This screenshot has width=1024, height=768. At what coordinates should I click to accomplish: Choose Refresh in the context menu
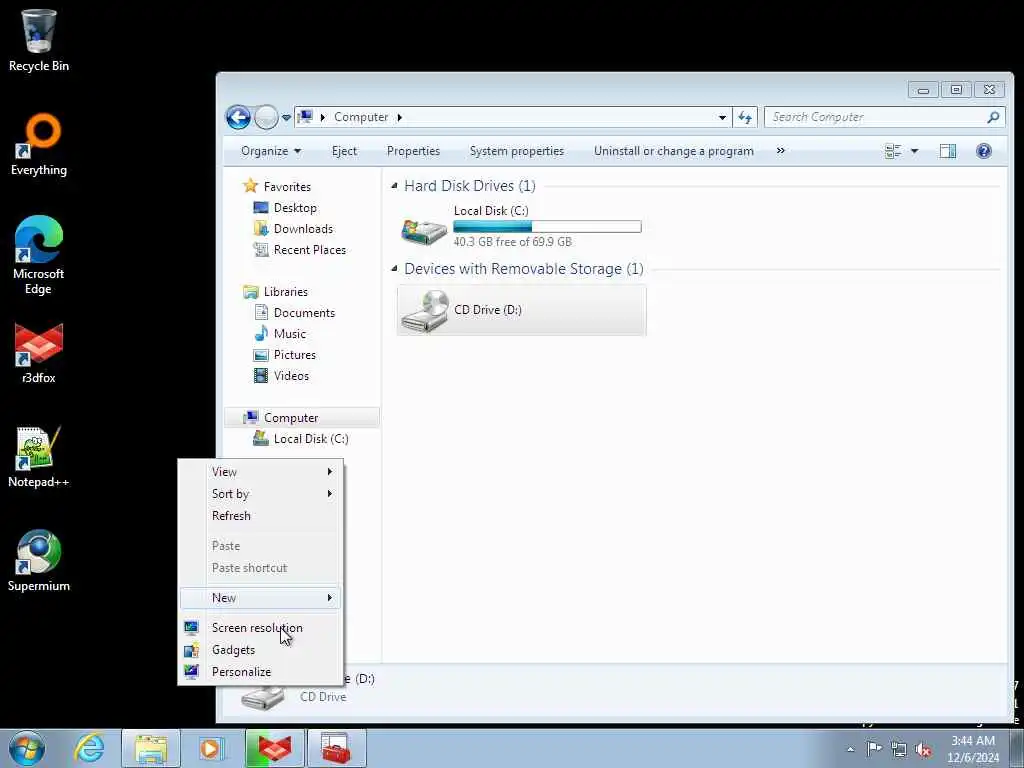point(261,516)
